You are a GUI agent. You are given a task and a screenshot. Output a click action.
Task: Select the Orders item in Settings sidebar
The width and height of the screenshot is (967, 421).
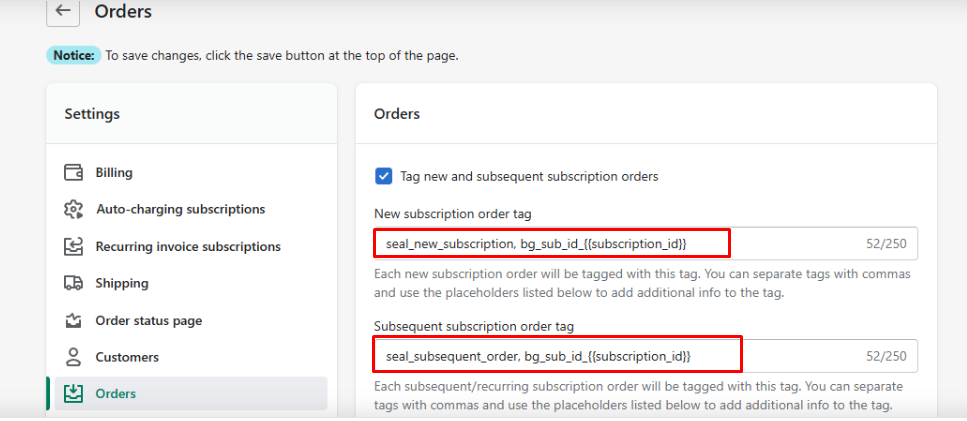116,393
